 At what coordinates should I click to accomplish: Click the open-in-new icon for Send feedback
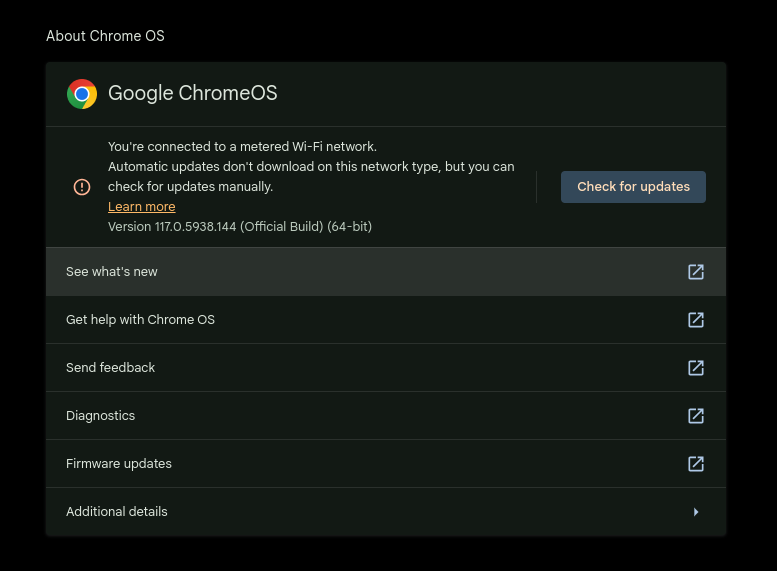coord(696,368)
